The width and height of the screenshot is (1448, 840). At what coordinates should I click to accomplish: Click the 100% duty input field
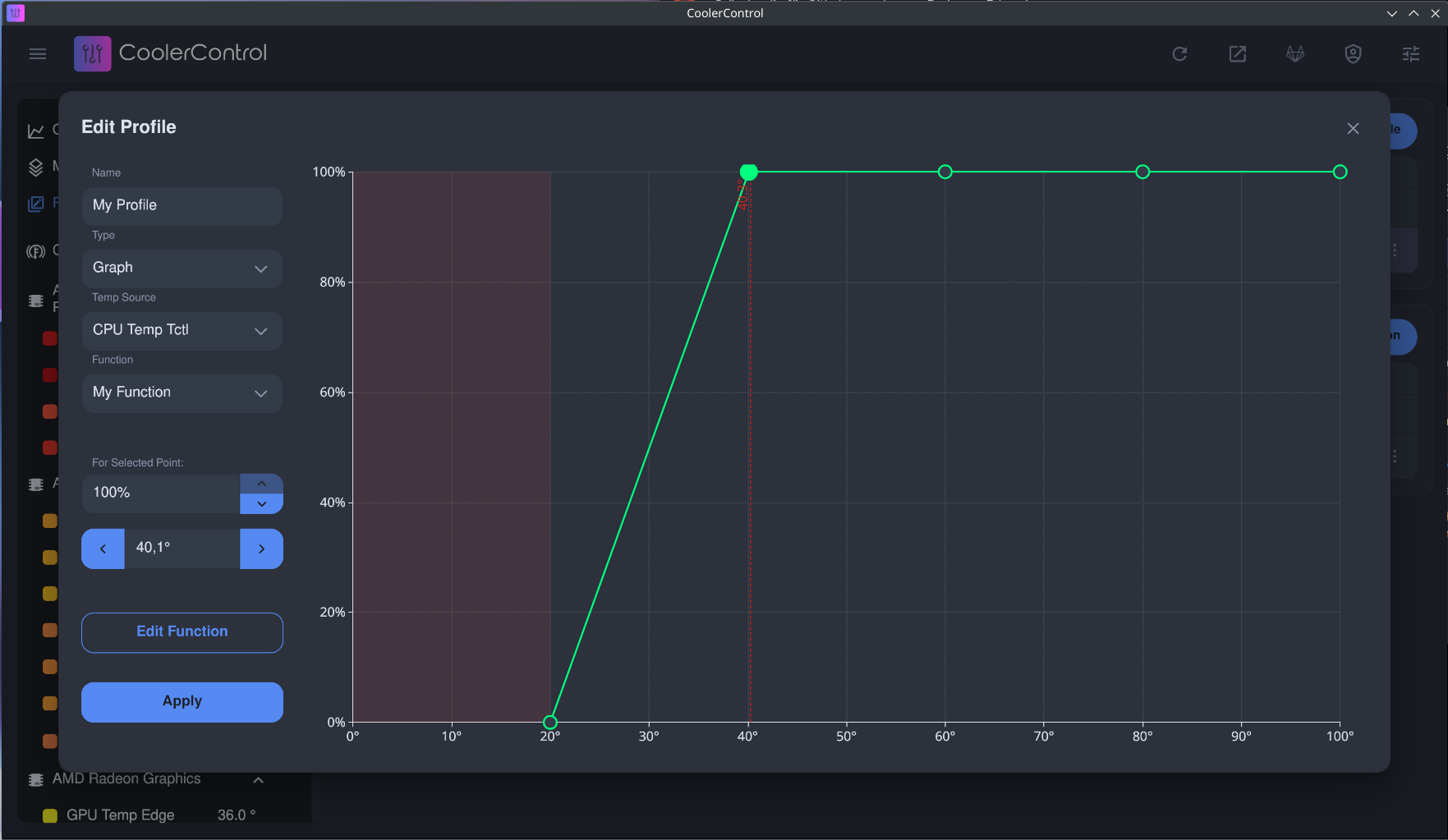(x=161, y=493)
